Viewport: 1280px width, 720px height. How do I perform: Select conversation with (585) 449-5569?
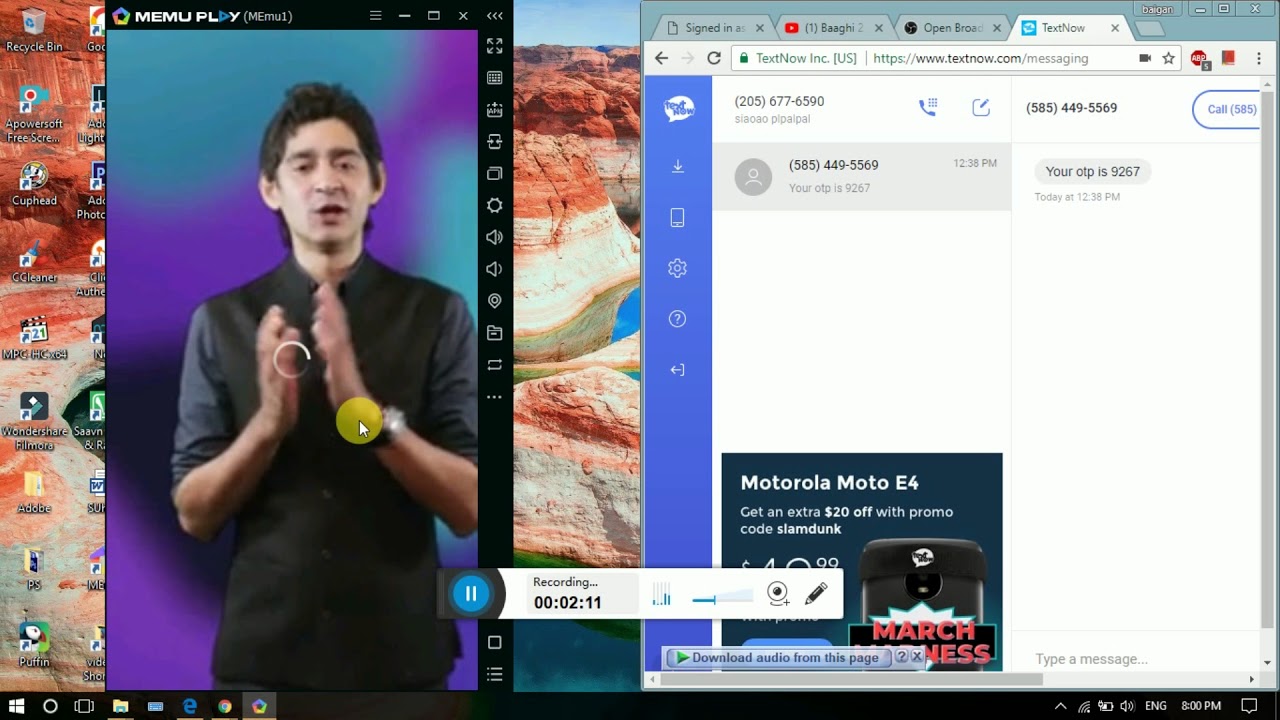862,177
